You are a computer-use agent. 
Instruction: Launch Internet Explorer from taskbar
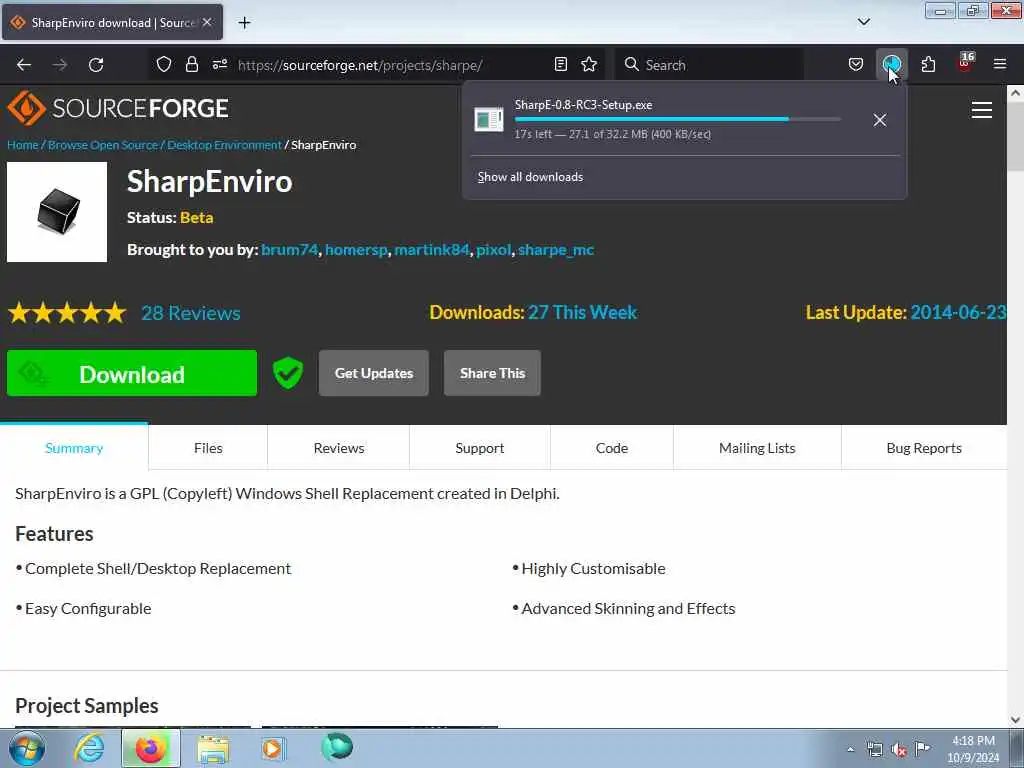click(89, 748)
